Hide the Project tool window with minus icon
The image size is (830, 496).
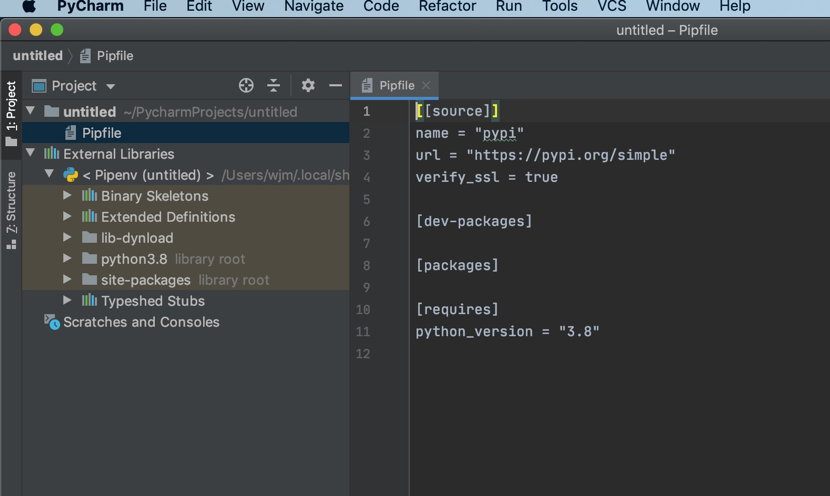click(x=336, y=86)
